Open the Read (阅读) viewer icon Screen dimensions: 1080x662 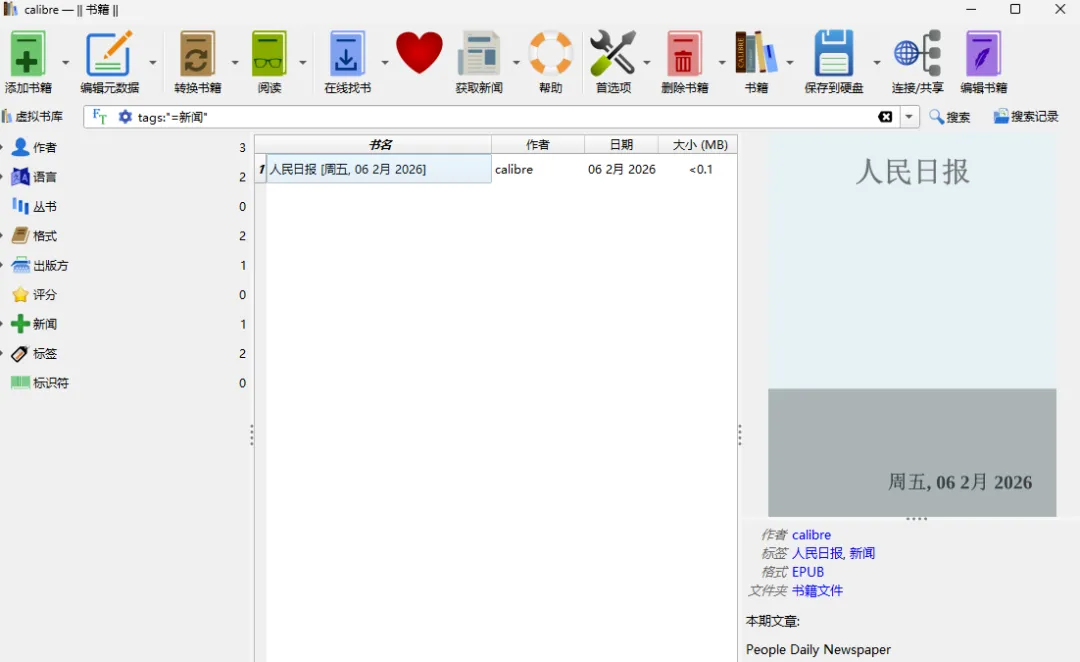click(x=269, y=54)
